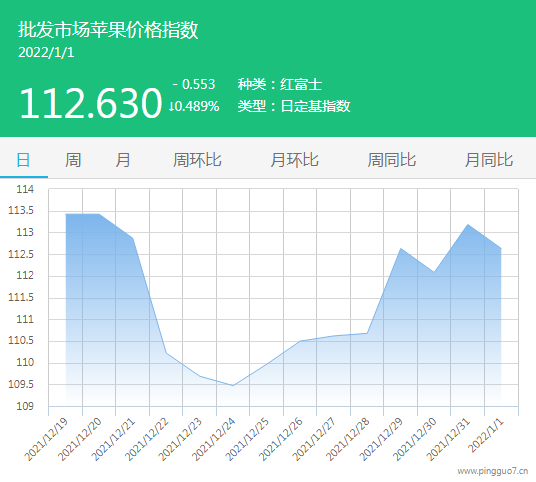Click the 2022/1/1 x-axis date label
Image resolution: width=536 pixels, height=482 pixels.
point(485,435)
